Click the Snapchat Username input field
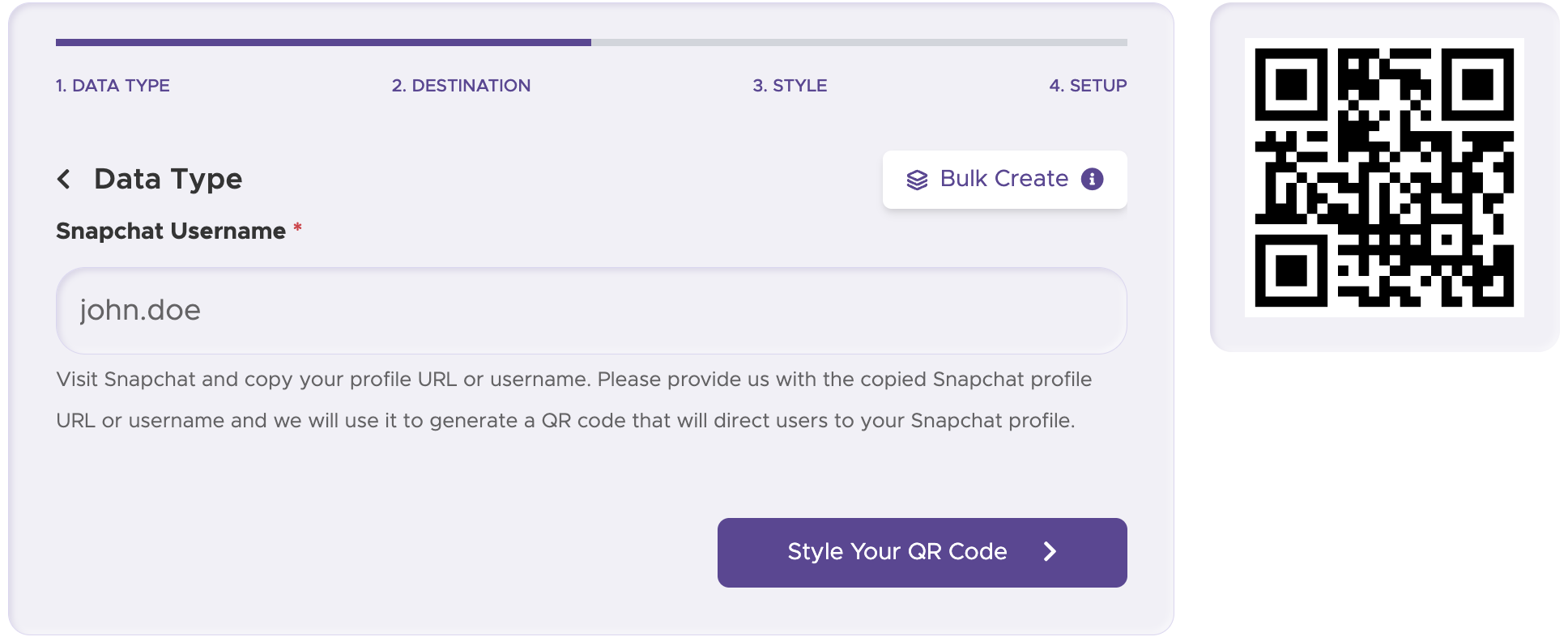The image size is (1568, 641). pyautogui.click(x=590, y=310)
